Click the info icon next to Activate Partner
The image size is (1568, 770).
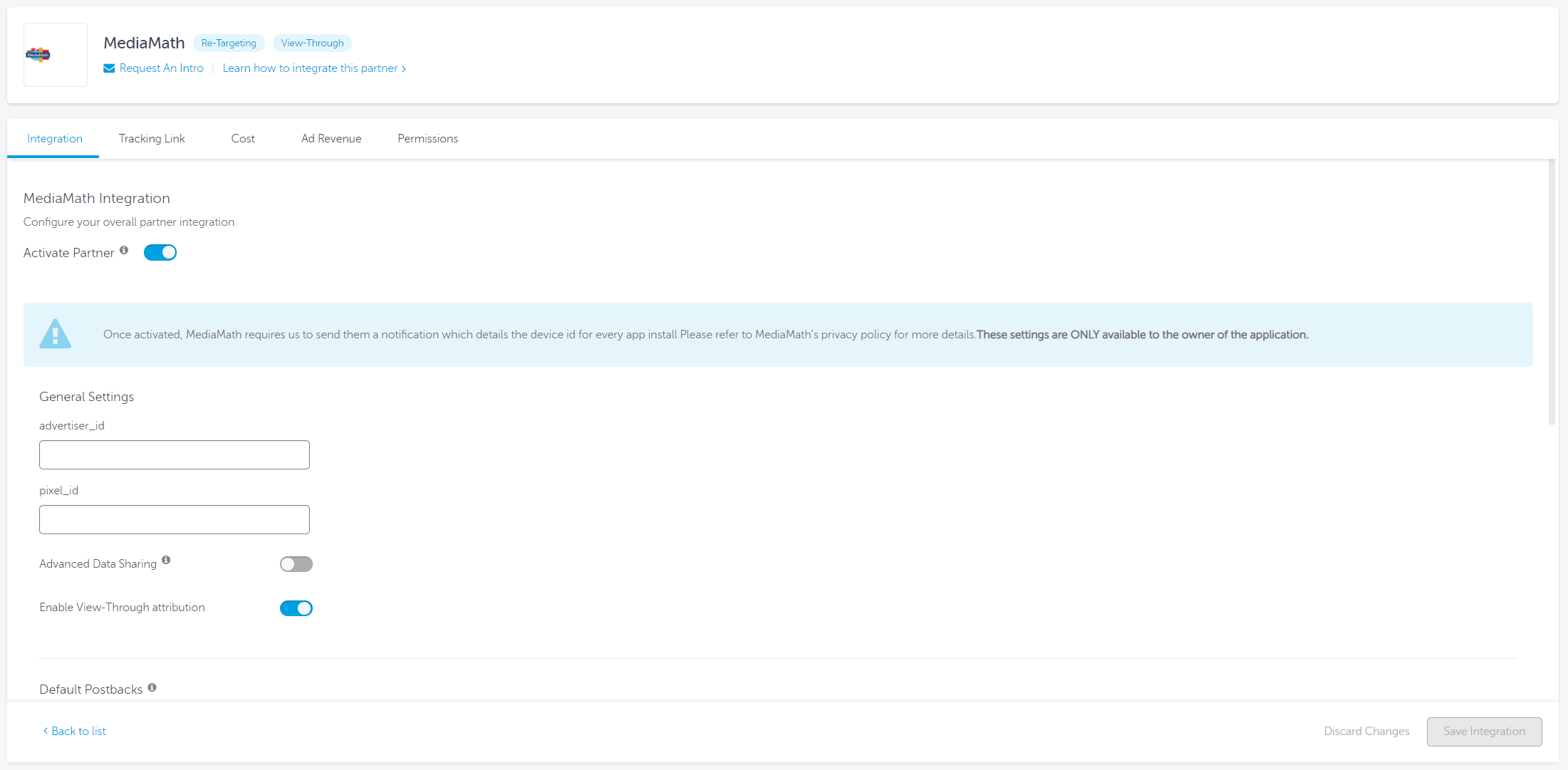[124, 250]
